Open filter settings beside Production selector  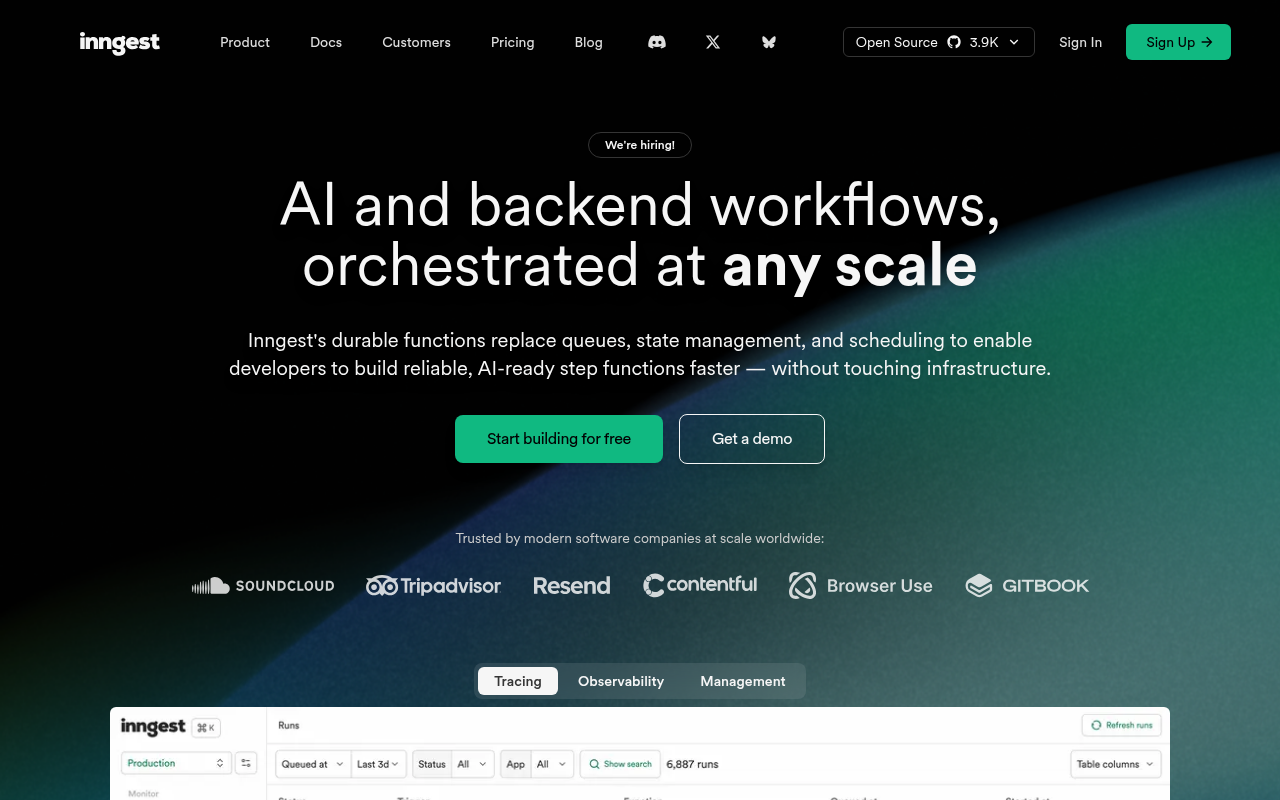pos(246,762)
